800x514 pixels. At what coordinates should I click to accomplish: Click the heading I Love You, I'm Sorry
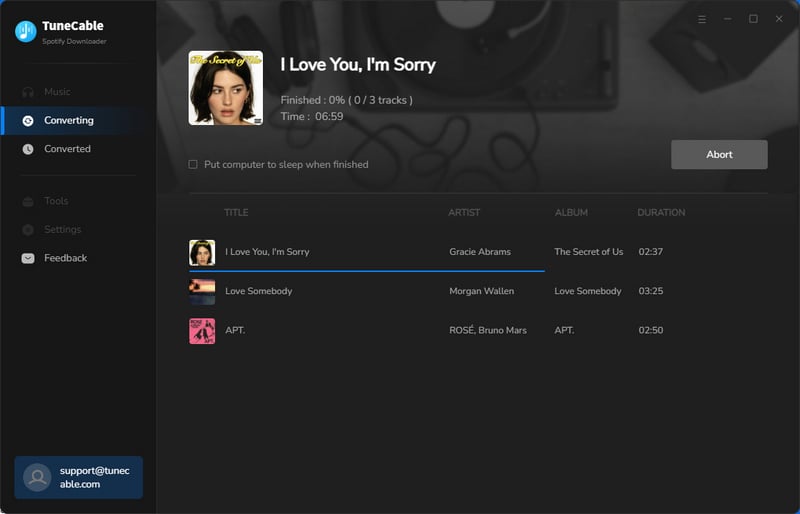coord(358,65)
